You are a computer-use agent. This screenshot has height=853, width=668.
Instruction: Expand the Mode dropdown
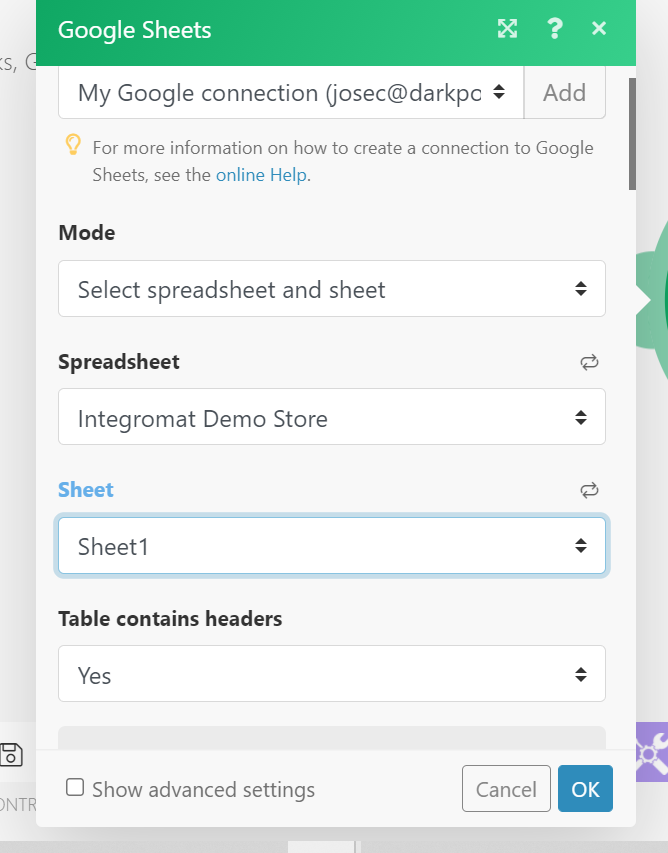(331, 289)
